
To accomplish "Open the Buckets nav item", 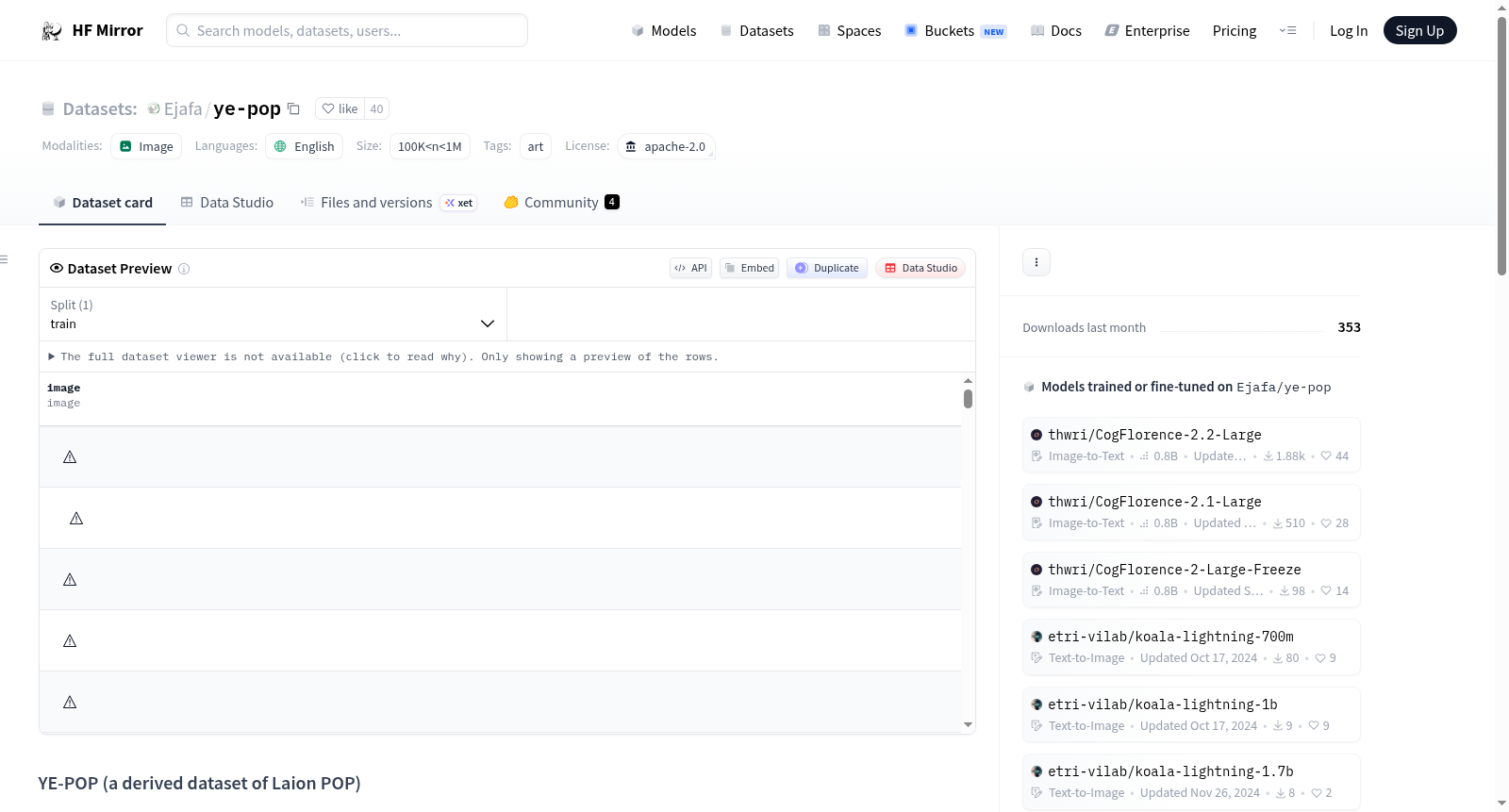I will point(955,31).
